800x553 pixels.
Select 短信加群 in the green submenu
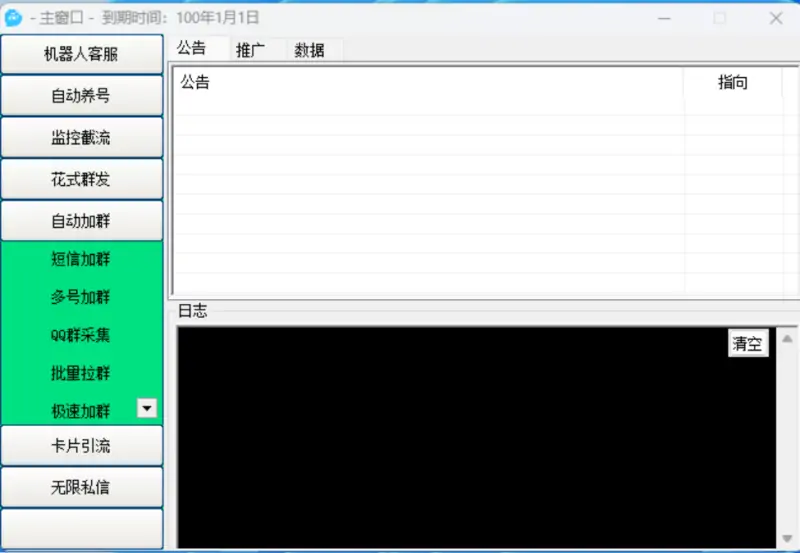81,260
